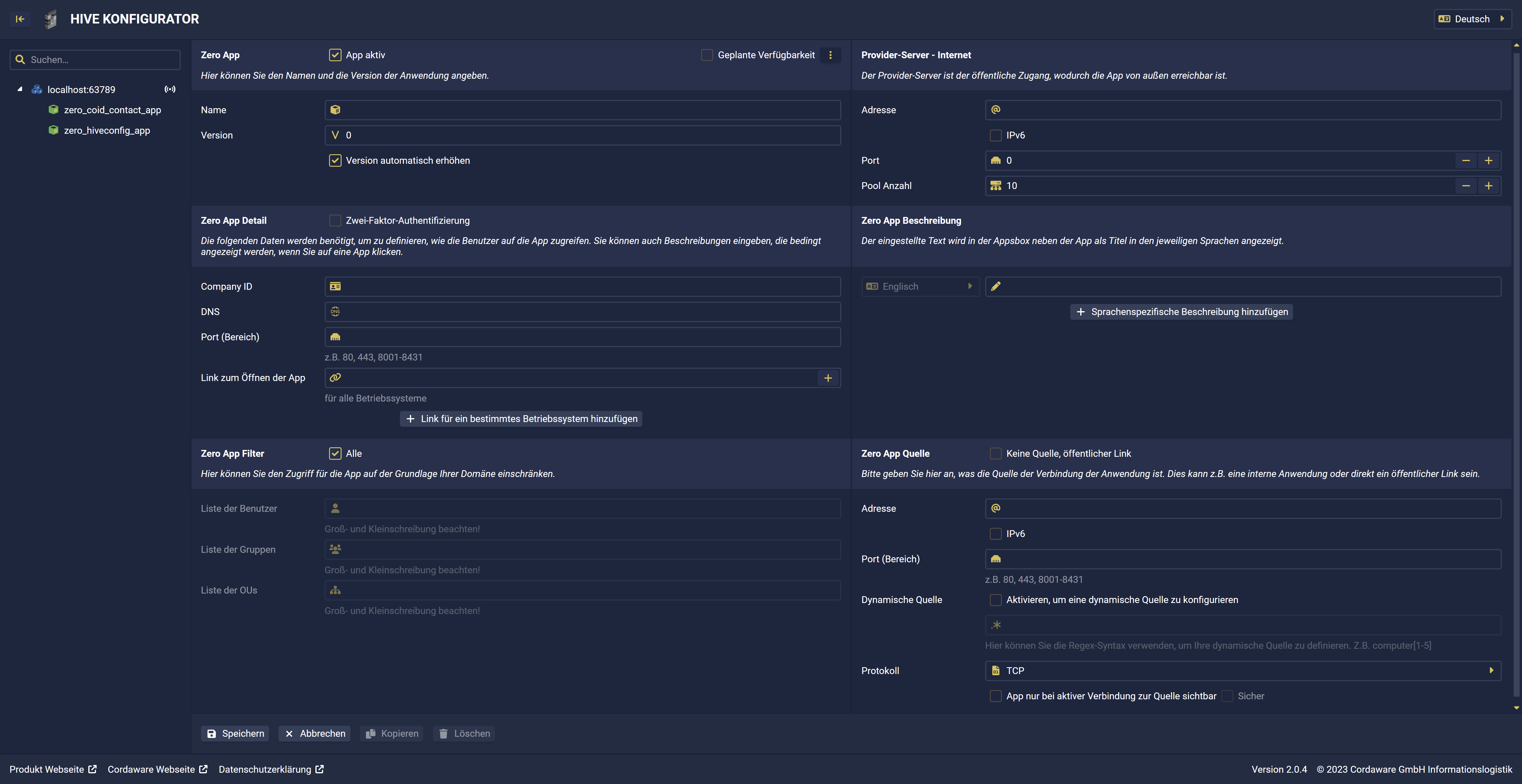Click Link für ein bestimmtes Betriebssystem hinzufügen
1522x784 pixels.
(521, 419)
